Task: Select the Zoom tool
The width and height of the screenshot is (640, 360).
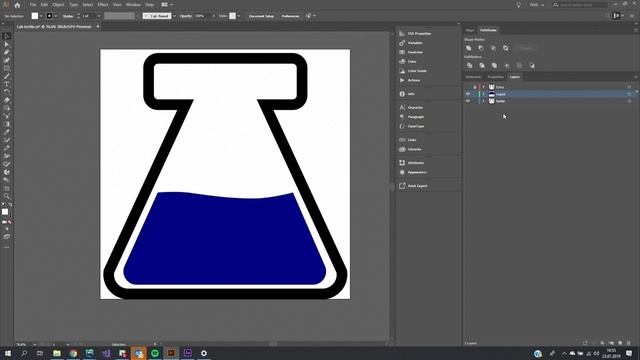Action: click(7, 196)
